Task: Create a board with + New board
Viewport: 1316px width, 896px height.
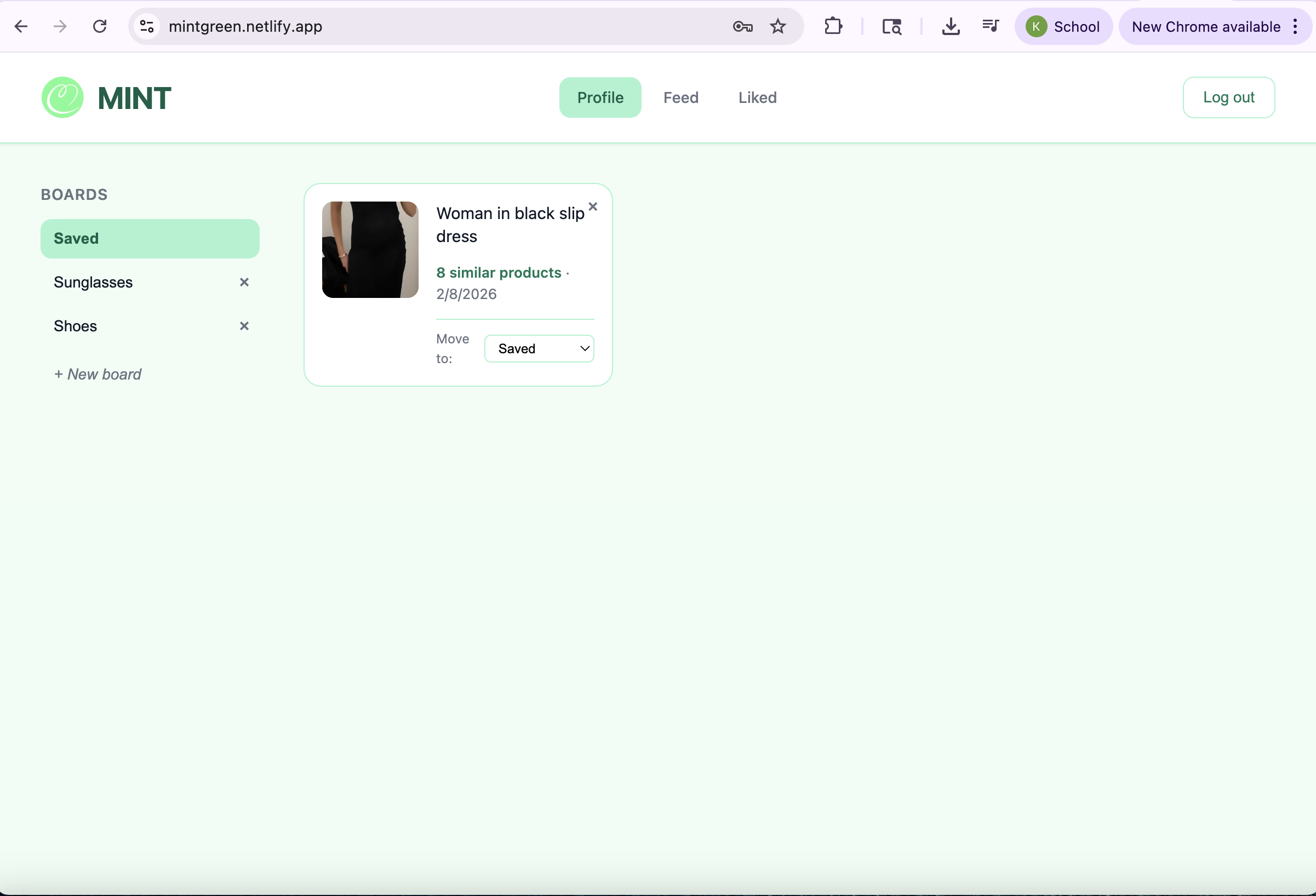Action: 98,374
